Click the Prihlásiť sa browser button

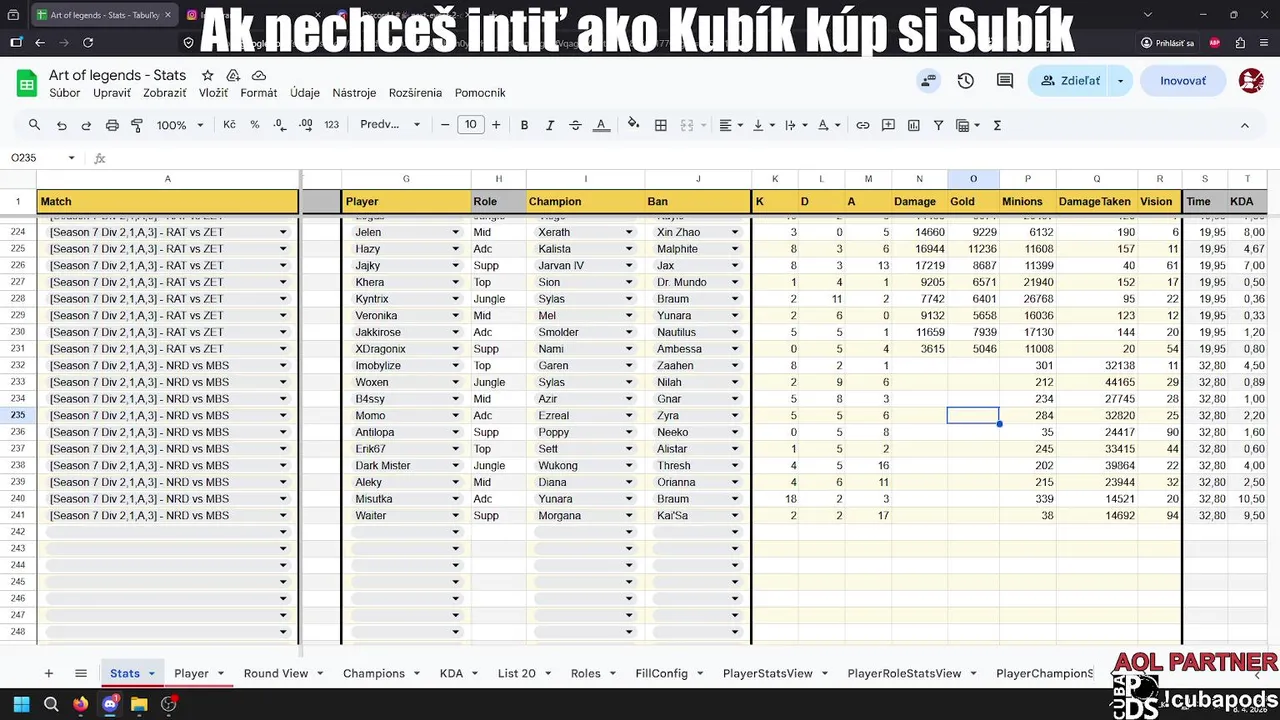(x=1168, y=43)
